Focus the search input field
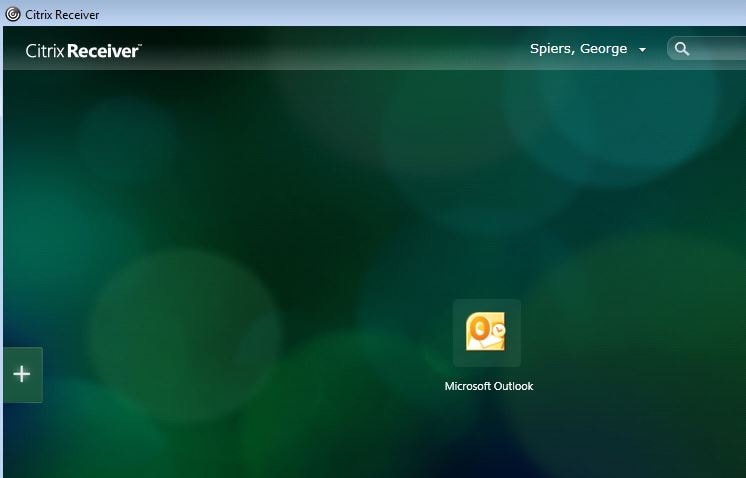Screen dimensions: 746x478 [707, 49]
